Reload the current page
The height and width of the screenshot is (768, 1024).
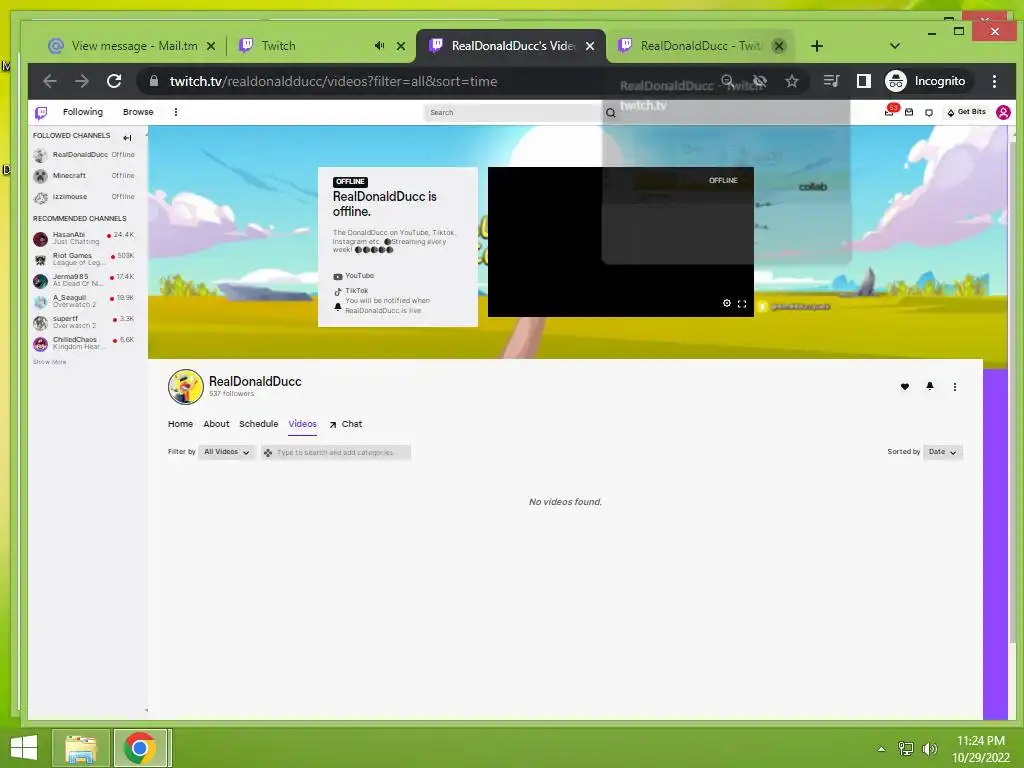(114, 81)
